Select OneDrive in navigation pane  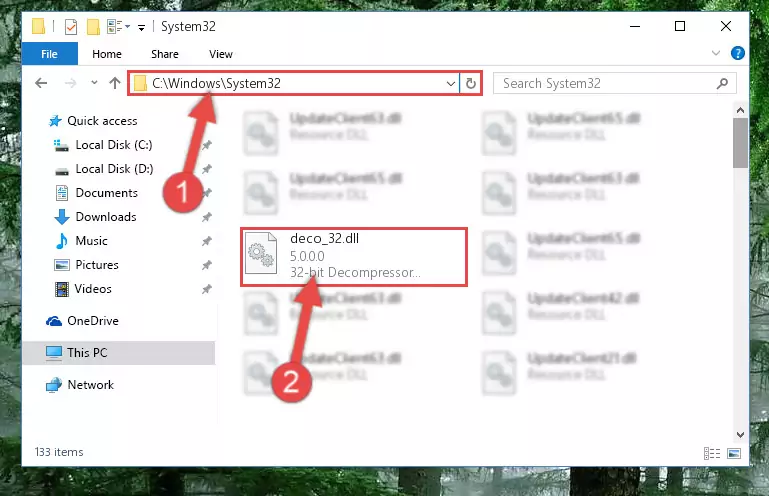point(93,321)
